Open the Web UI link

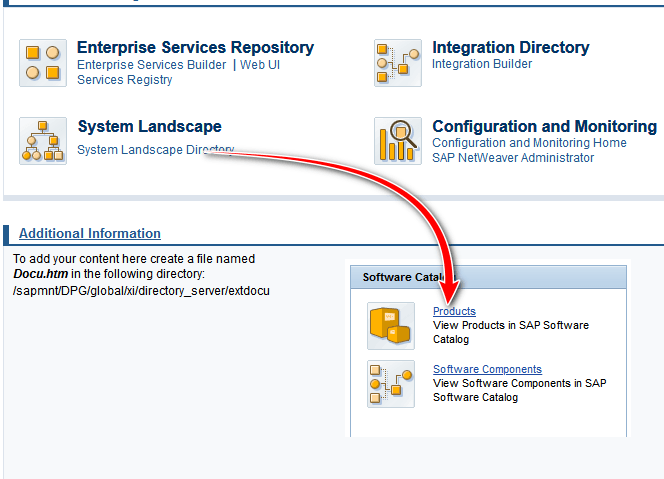point(260,65)
